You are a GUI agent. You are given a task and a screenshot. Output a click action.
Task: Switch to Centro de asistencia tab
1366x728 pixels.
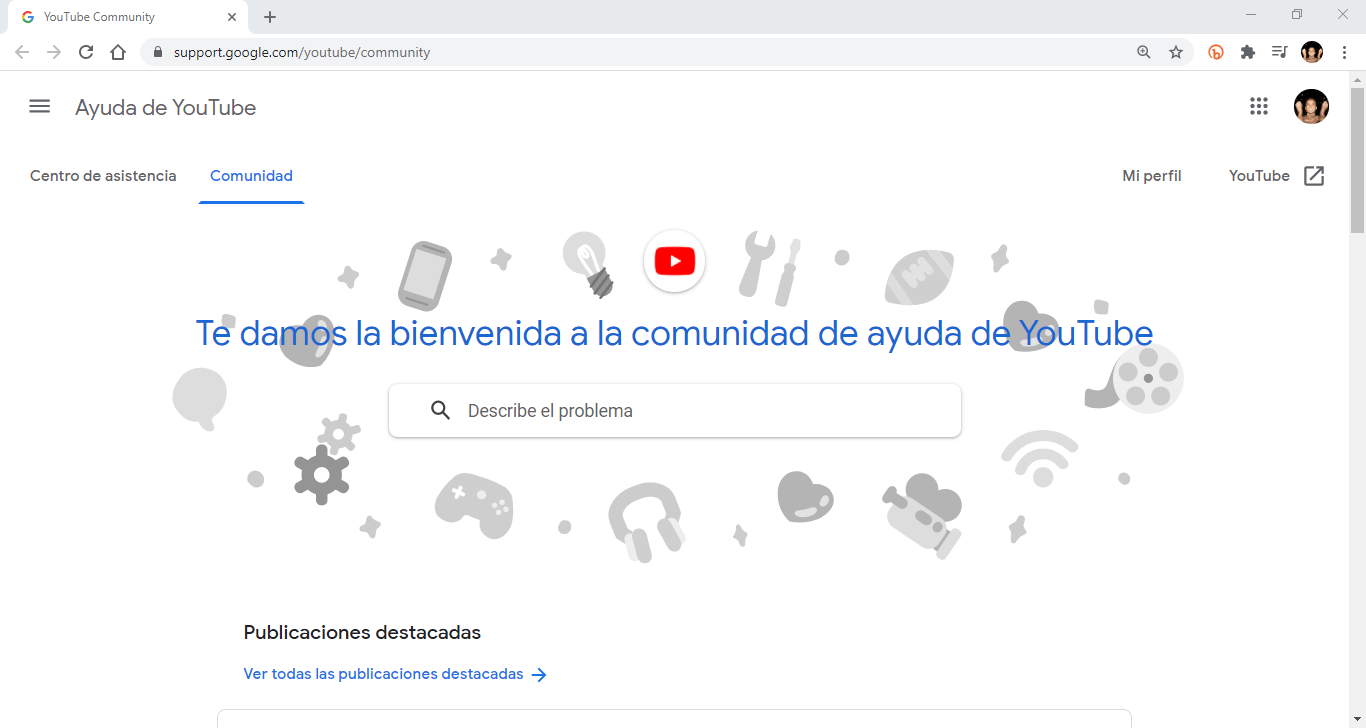coord(103,176)
